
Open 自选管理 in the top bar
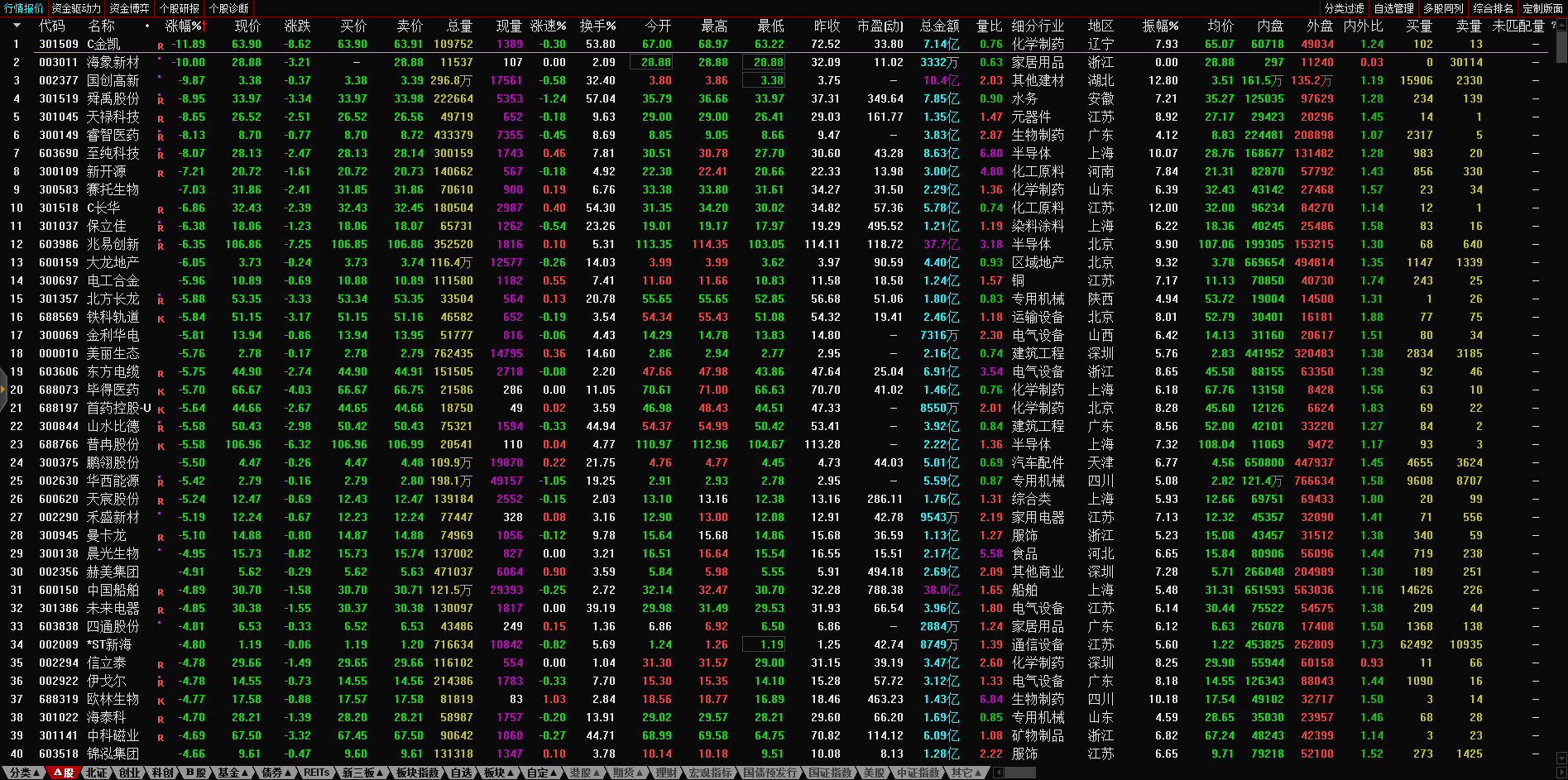[1393, 8]
